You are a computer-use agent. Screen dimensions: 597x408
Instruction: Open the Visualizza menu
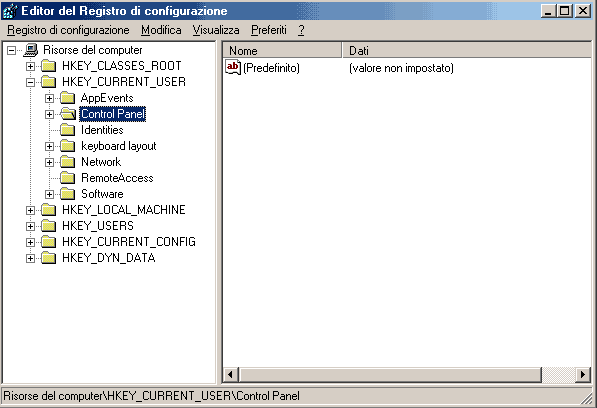coord(216,30)
